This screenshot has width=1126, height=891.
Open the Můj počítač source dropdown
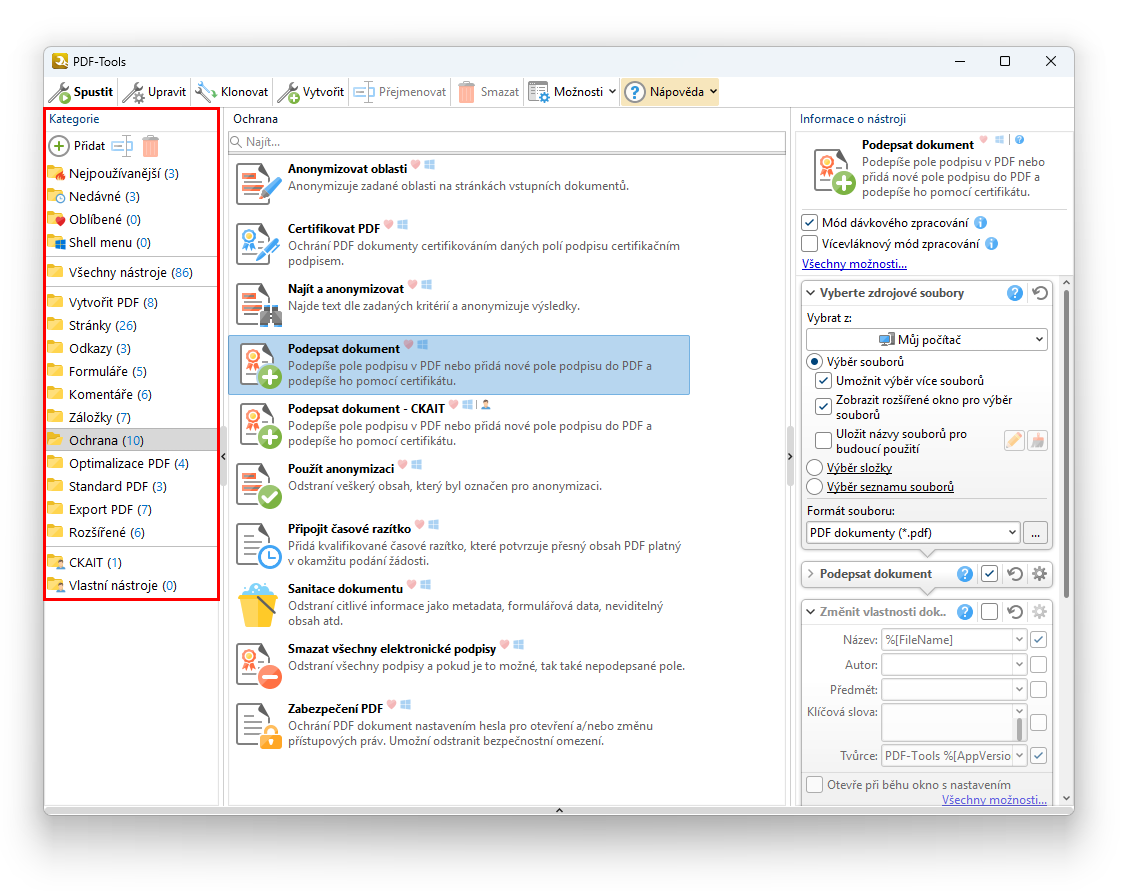[x=926, y=340]
